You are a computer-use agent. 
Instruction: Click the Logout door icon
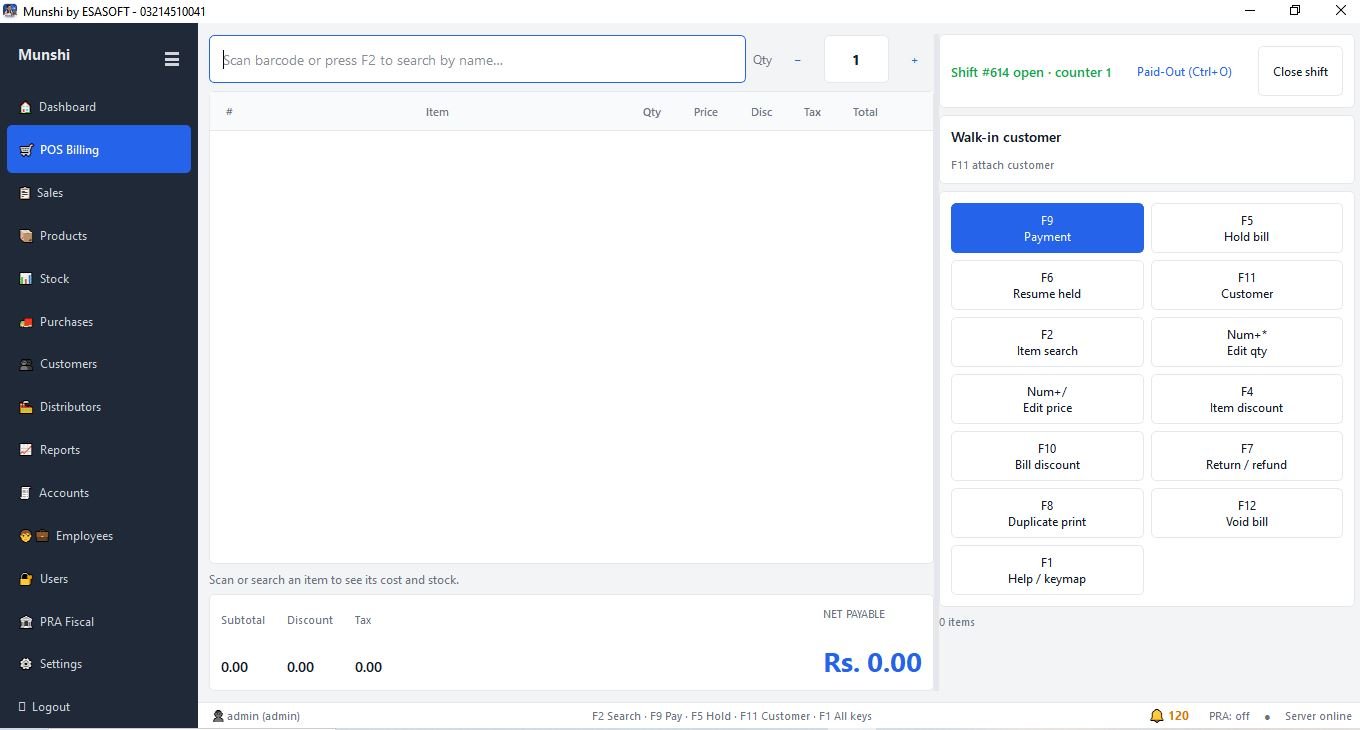22,707
